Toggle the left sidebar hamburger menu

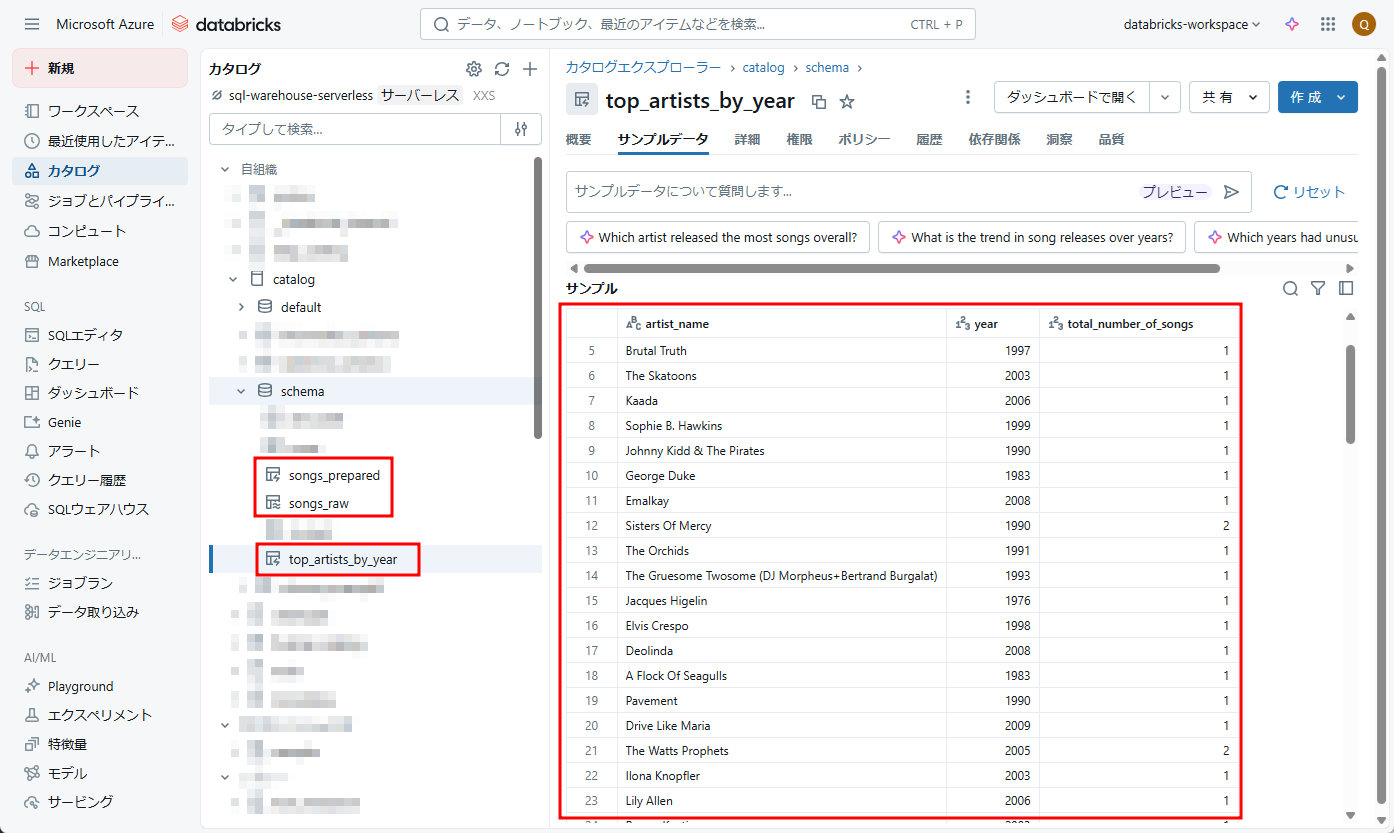click(x=32, y=24)
